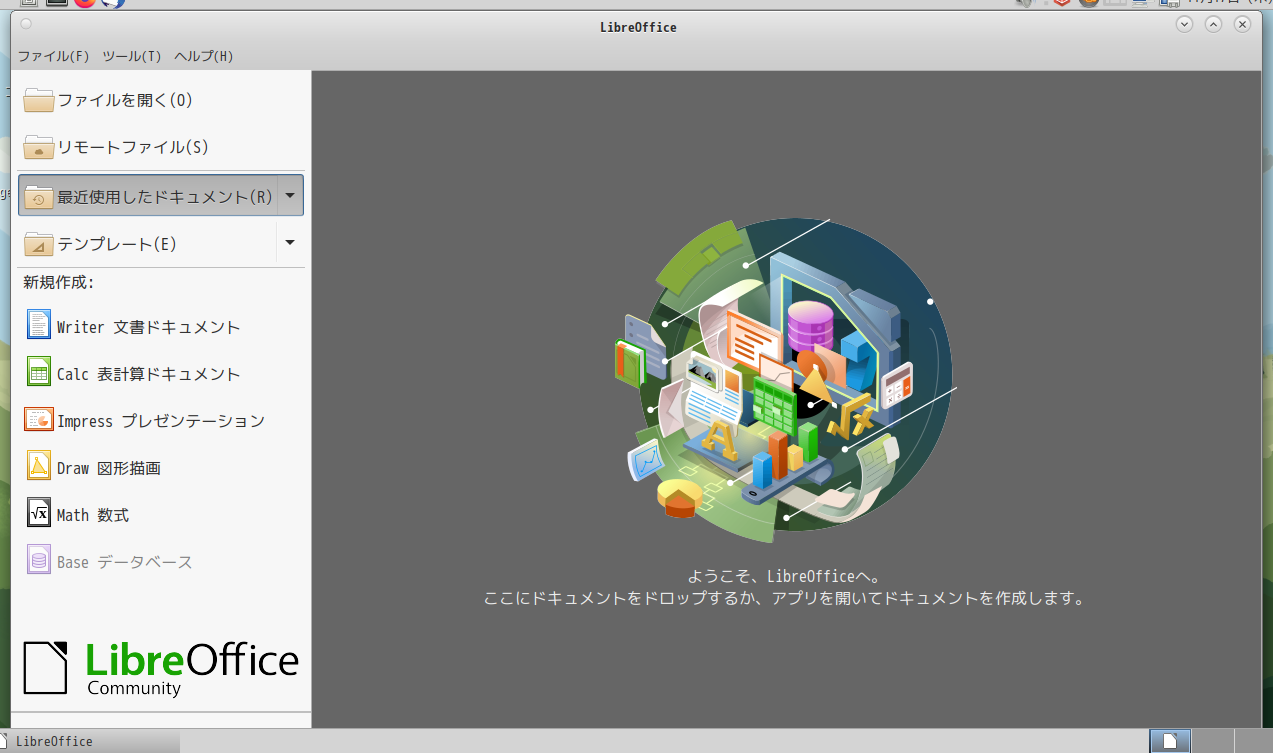Open a new Math formula
This screenshot has width=1273, height=753.
tap(78, 515)
